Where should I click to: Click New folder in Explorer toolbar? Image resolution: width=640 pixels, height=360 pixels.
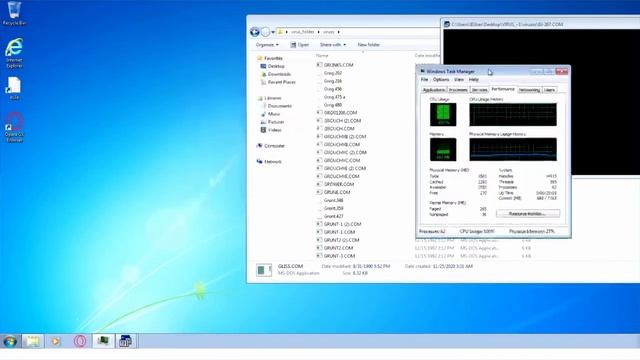(369, 45)
